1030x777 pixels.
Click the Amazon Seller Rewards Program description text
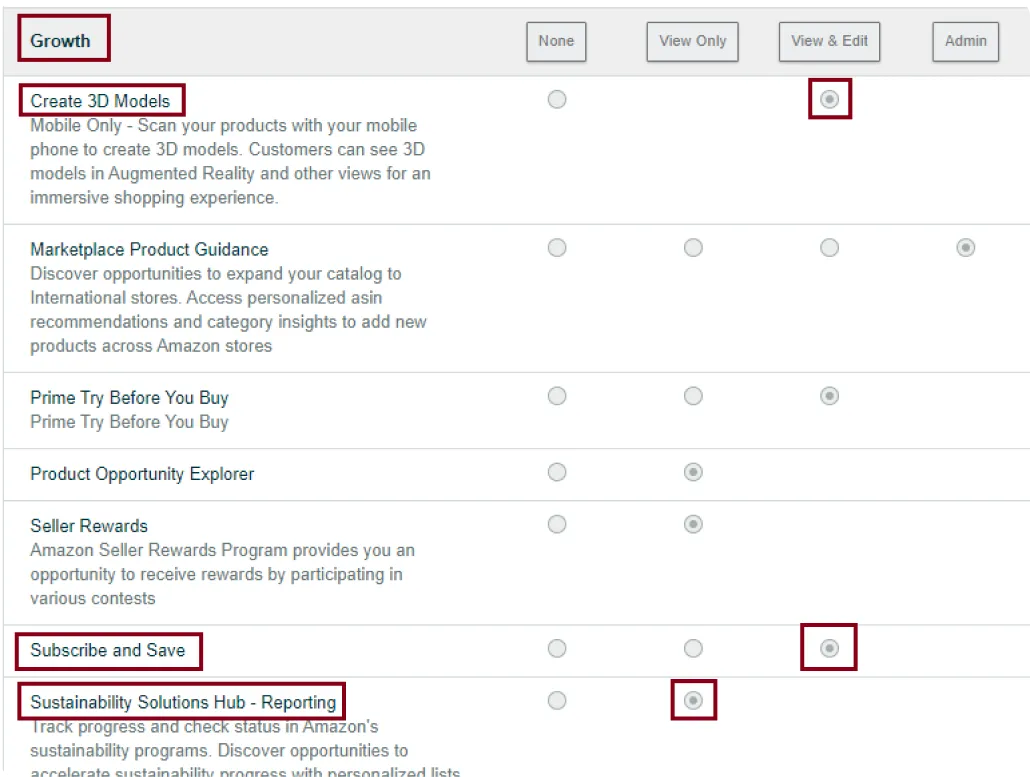click(222, 574)
